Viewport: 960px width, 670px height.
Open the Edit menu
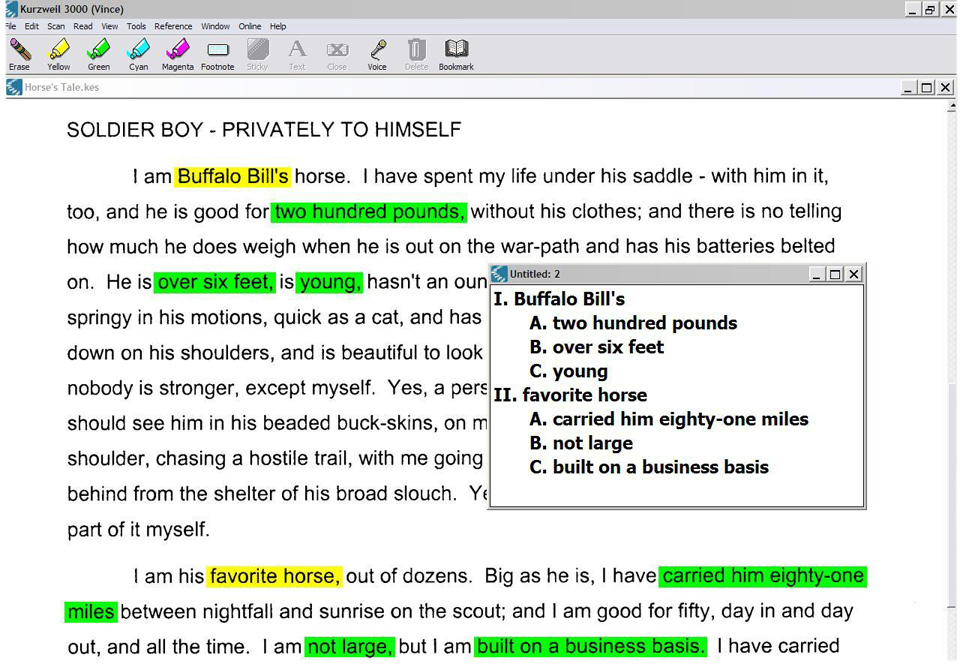click(x=32, y=26)
